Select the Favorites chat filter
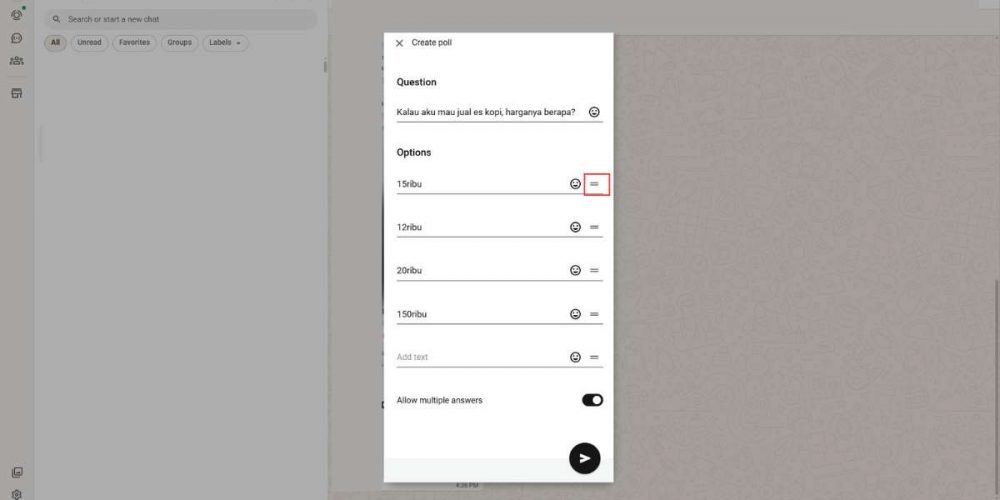This screenshot has height=500, width=1000. click(135, 43)
